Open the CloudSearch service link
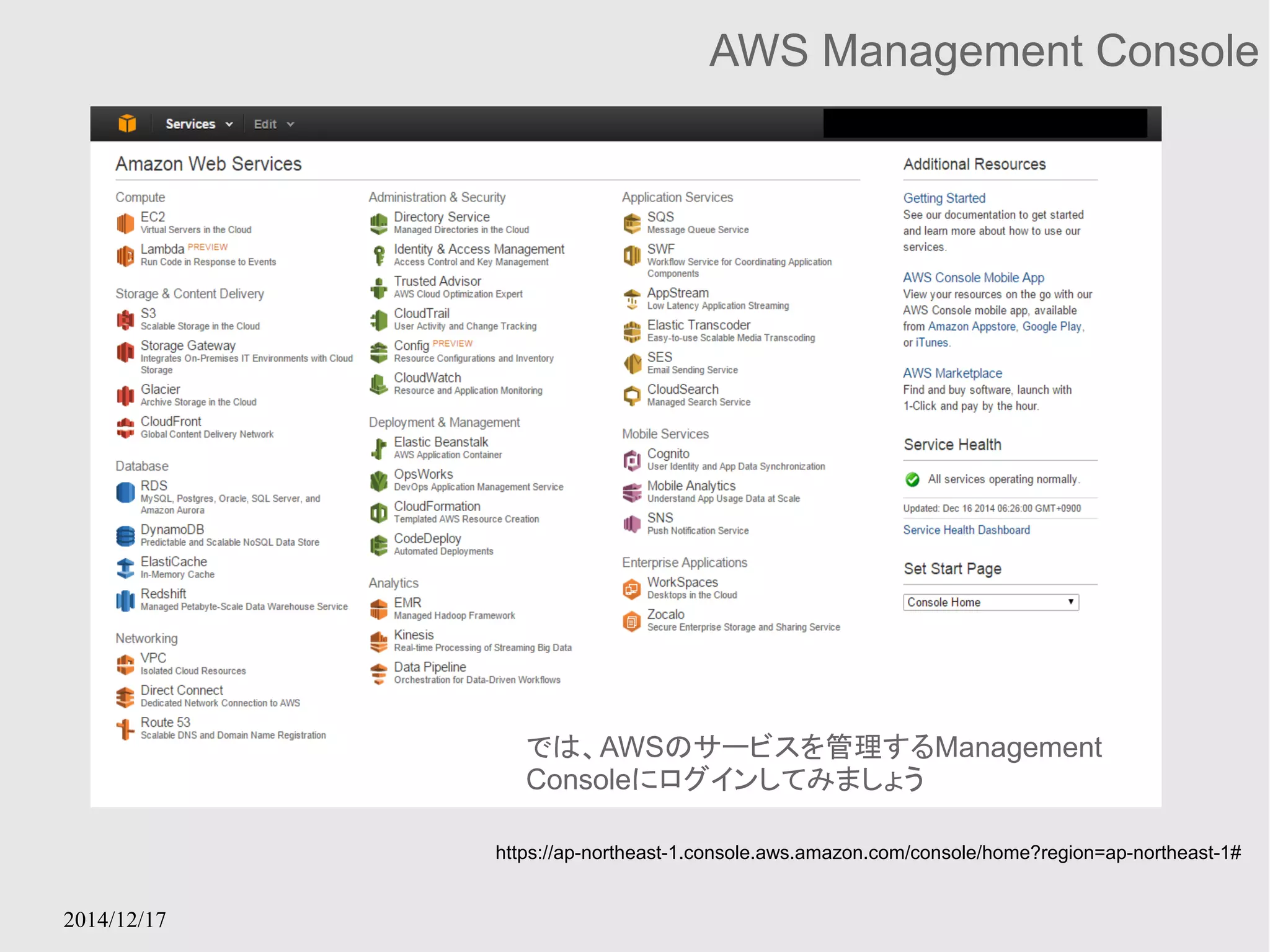 click(x=683, y=389)
